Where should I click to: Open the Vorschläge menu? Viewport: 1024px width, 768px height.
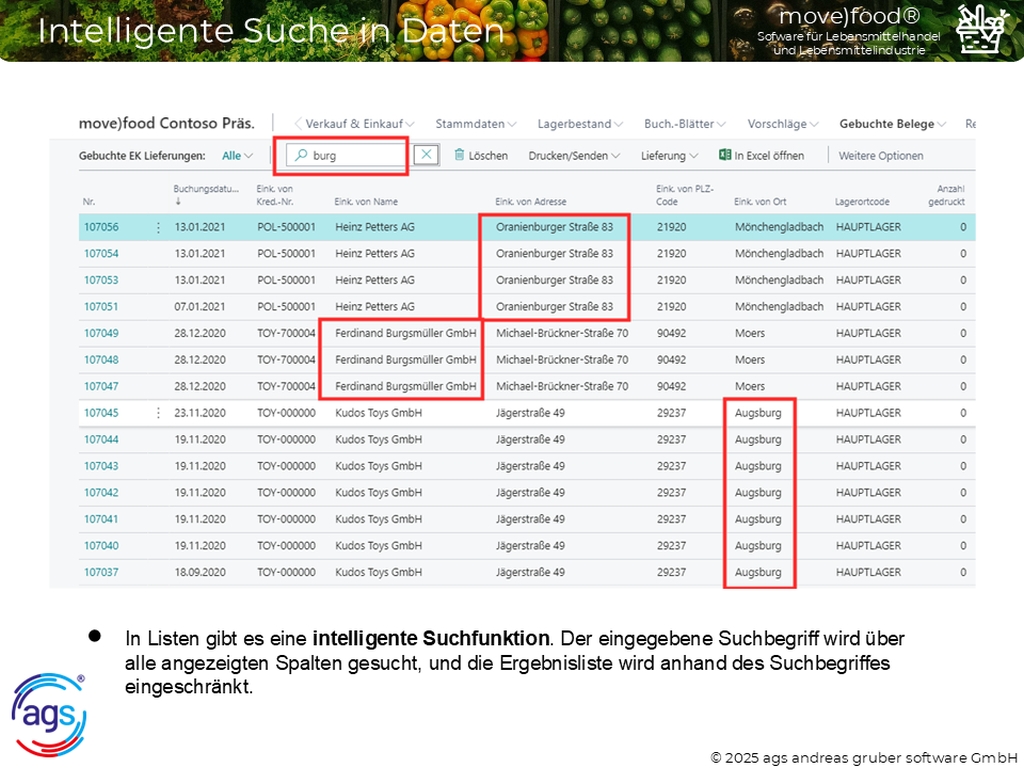[x=782, y=123]
